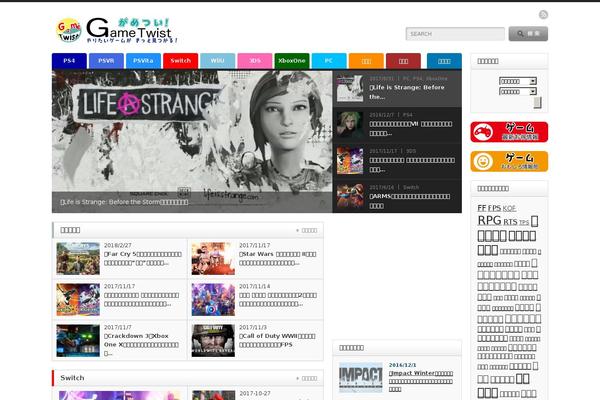Open the KOF tag link

click(x=509, y=208)
